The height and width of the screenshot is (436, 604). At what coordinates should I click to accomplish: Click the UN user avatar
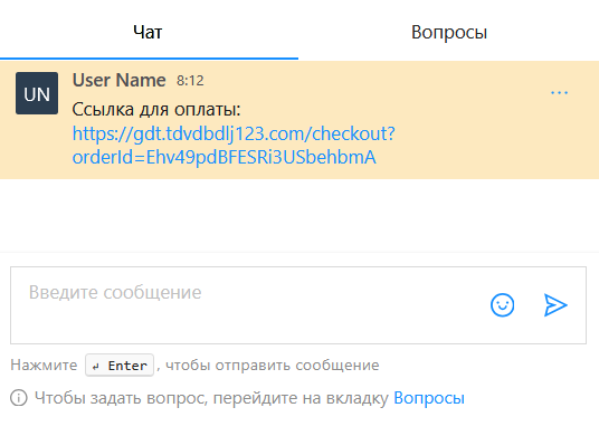point(37,94)
